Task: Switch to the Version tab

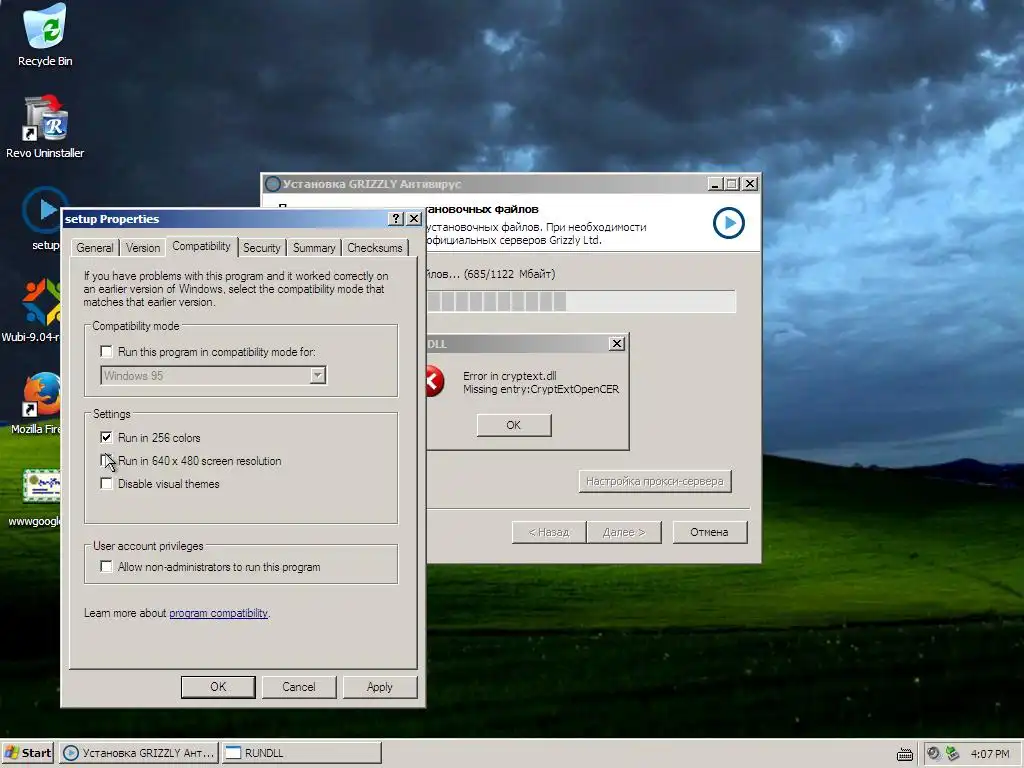Action: click(143, 248)
